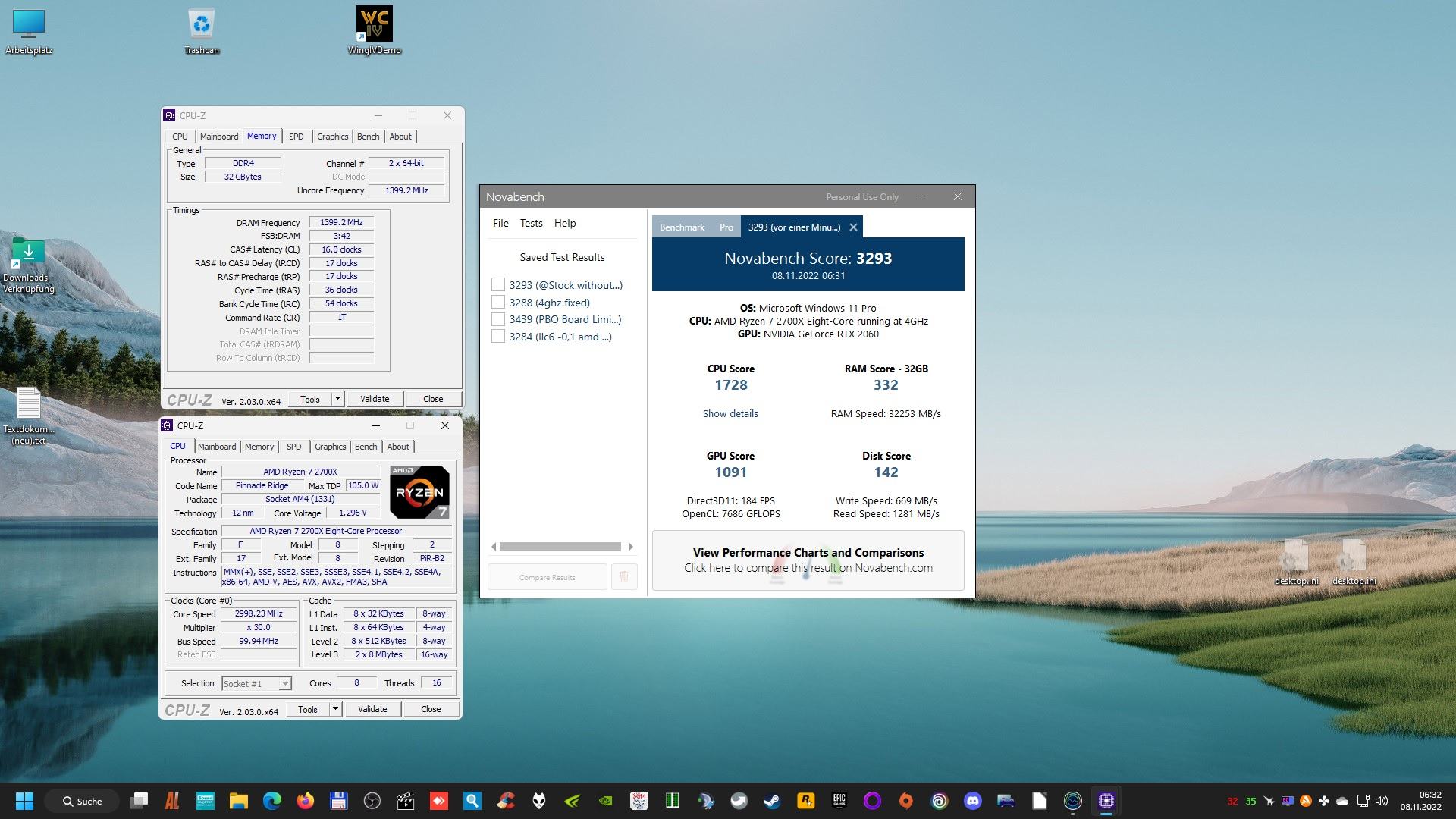Open View Performance Charts and Comparisons
The width and height of the screenshot is (1456, 819).
[x=808, y=560]
